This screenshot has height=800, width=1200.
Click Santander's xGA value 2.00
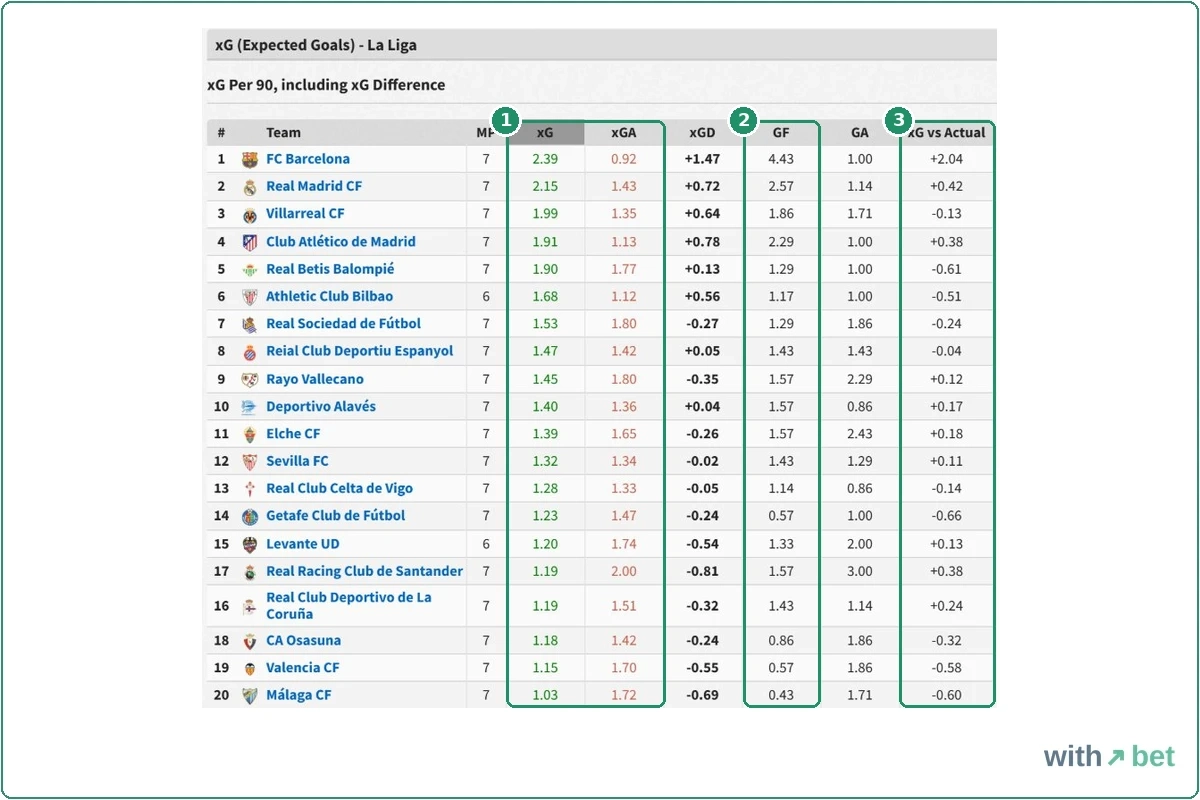point(623,571)
